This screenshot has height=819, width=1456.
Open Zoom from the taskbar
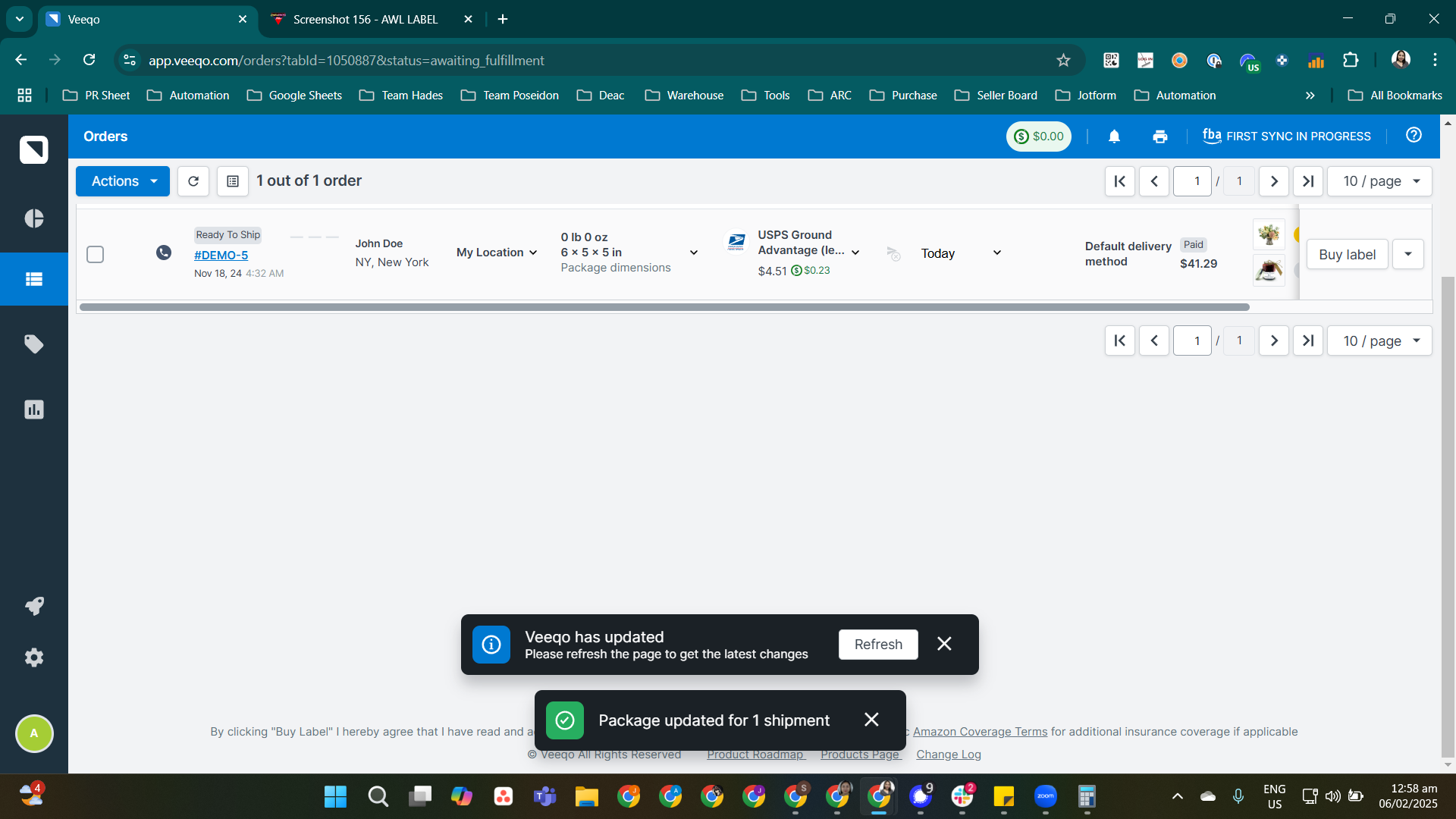1045,796
